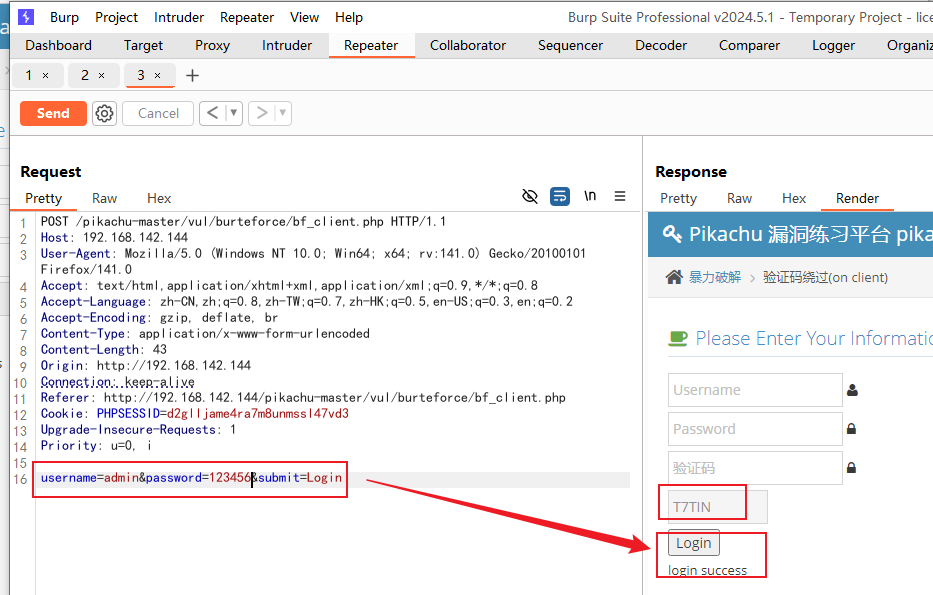Open the Burp menu
933x595 pixels.
coord(64,17)
